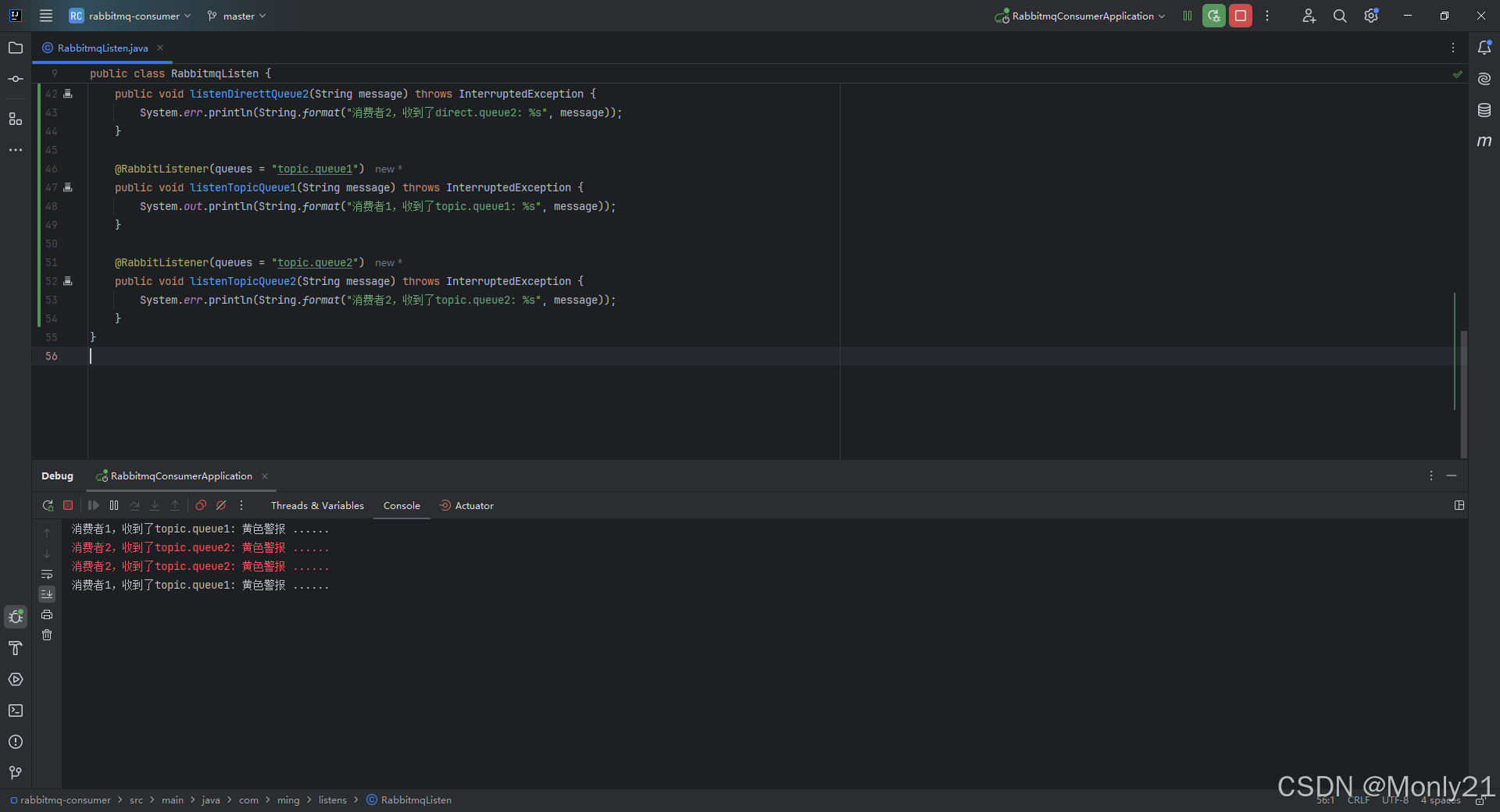Minimize the Debug tool window
The height and width of the screenshot is (812, 1500).
point(1452,475)
